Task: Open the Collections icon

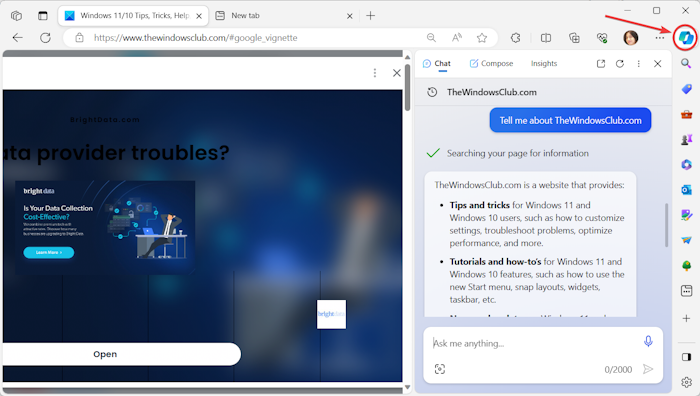Action: 574,38
